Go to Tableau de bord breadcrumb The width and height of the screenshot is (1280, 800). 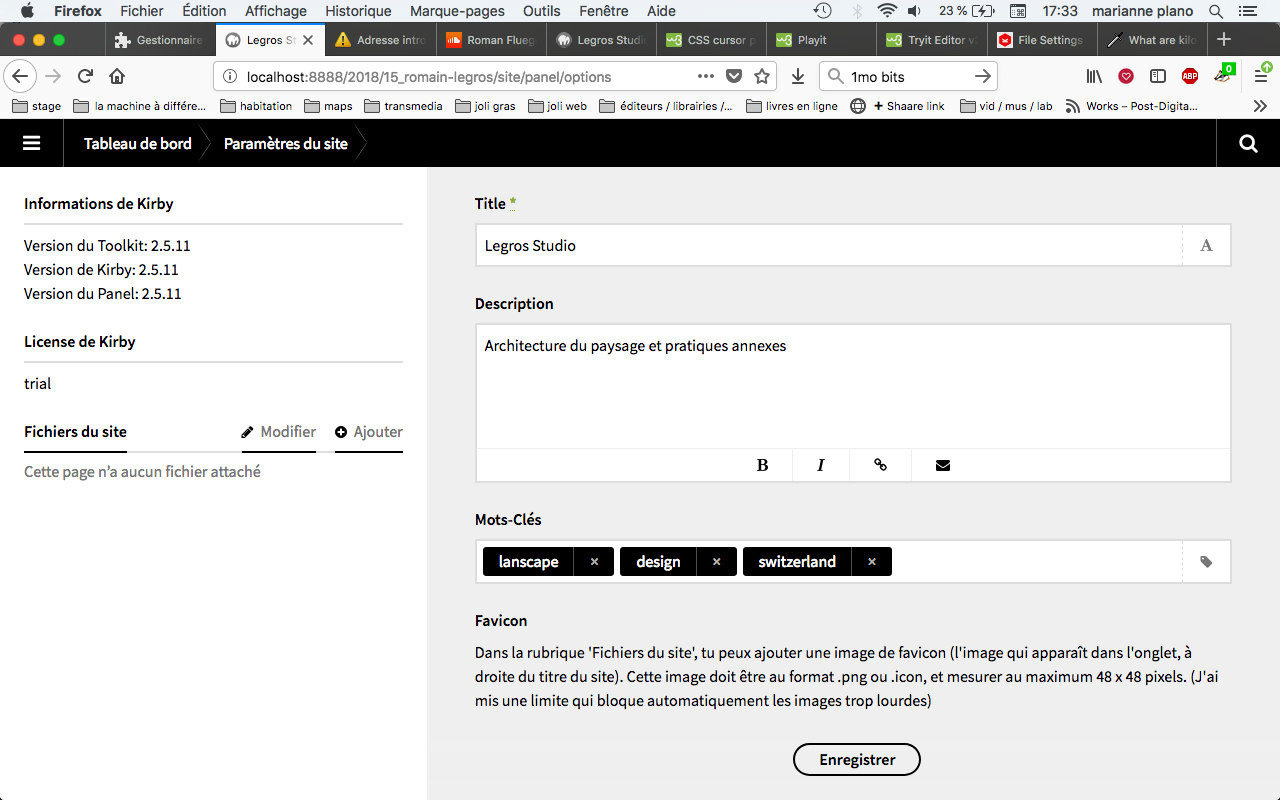(137, 143)
